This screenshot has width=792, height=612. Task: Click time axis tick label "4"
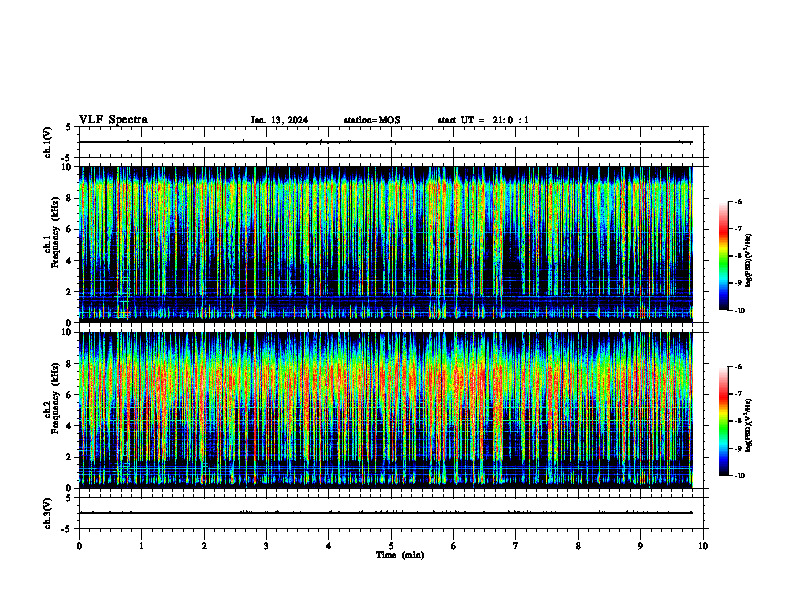[328, 546]
